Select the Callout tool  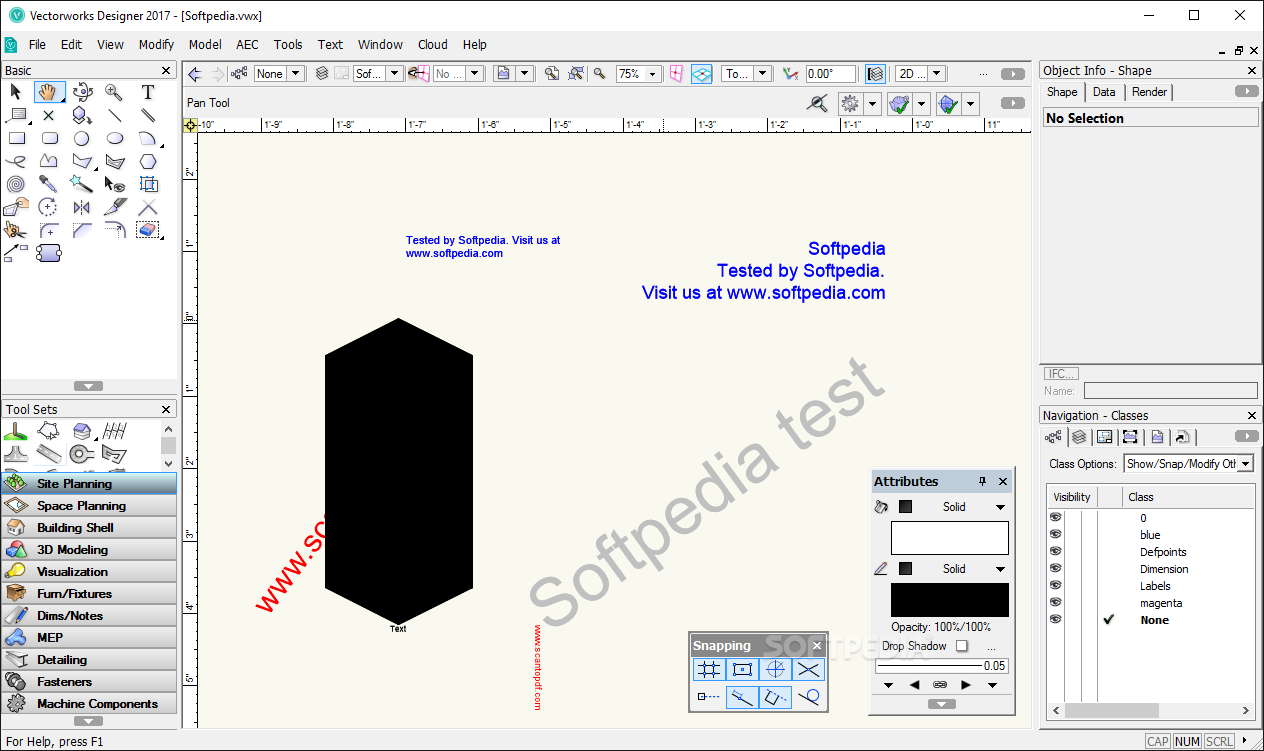tap(16, 115)
